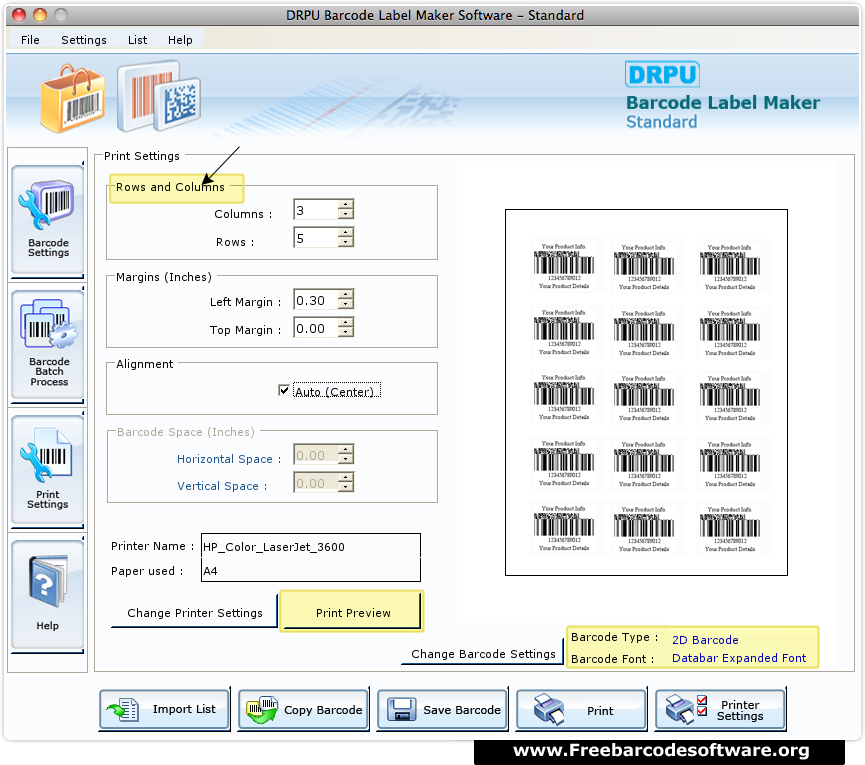Open the Settings menu

[84, 40]
